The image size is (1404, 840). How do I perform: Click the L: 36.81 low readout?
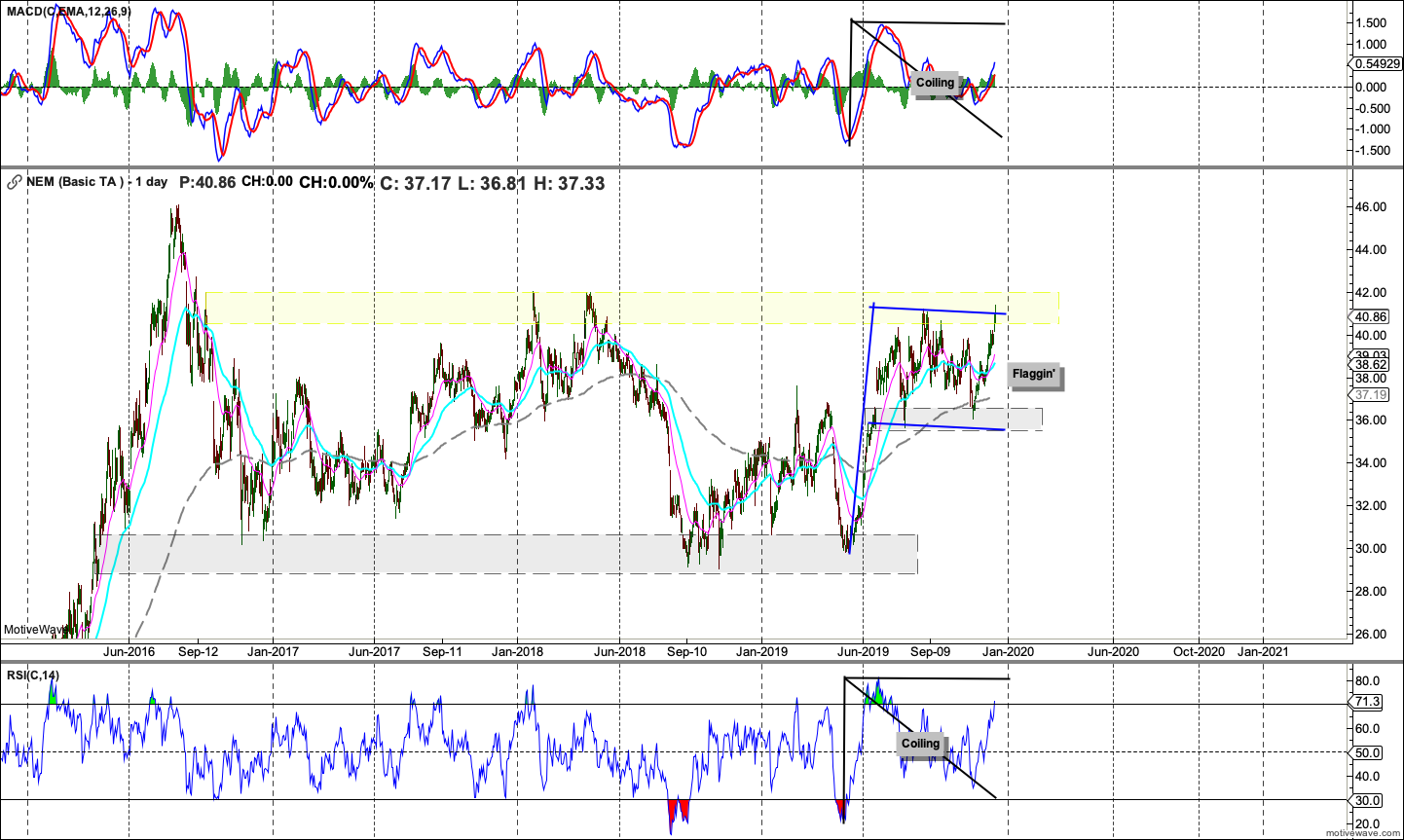tap(492, 182)
